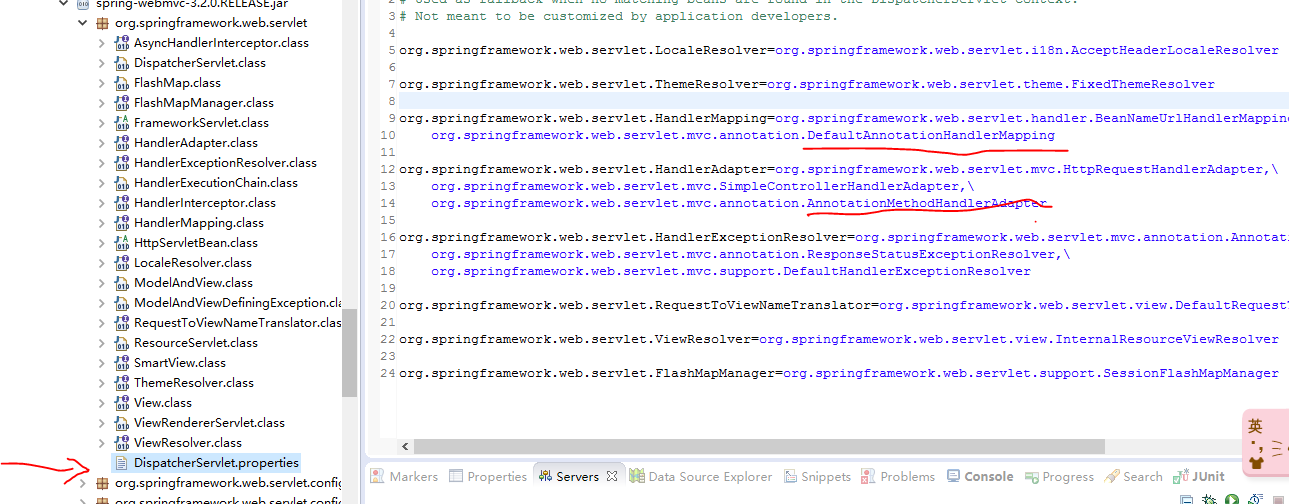Image resolution: width=1289 pixels, height=504 pixels.
Task: Open the Console tab
Action: coord(979,477)
